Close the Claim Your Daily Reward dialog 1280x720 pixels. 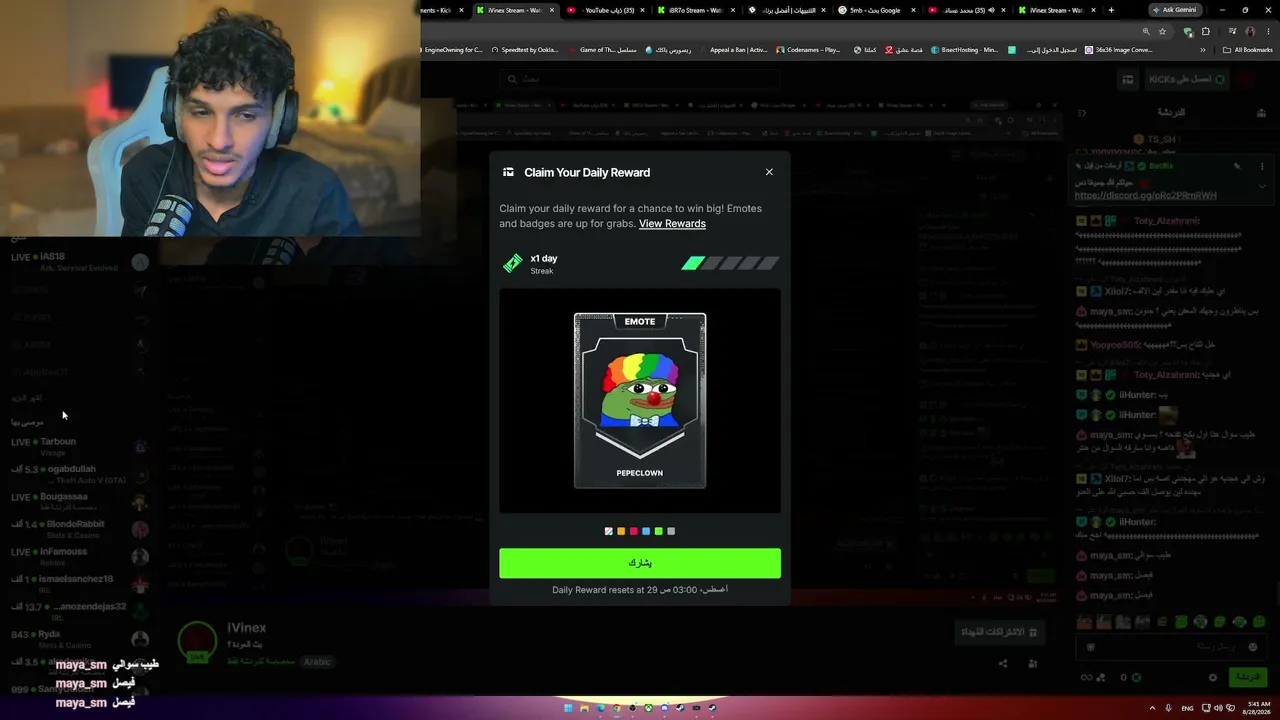pyautogui.click(x=769, y=172)
